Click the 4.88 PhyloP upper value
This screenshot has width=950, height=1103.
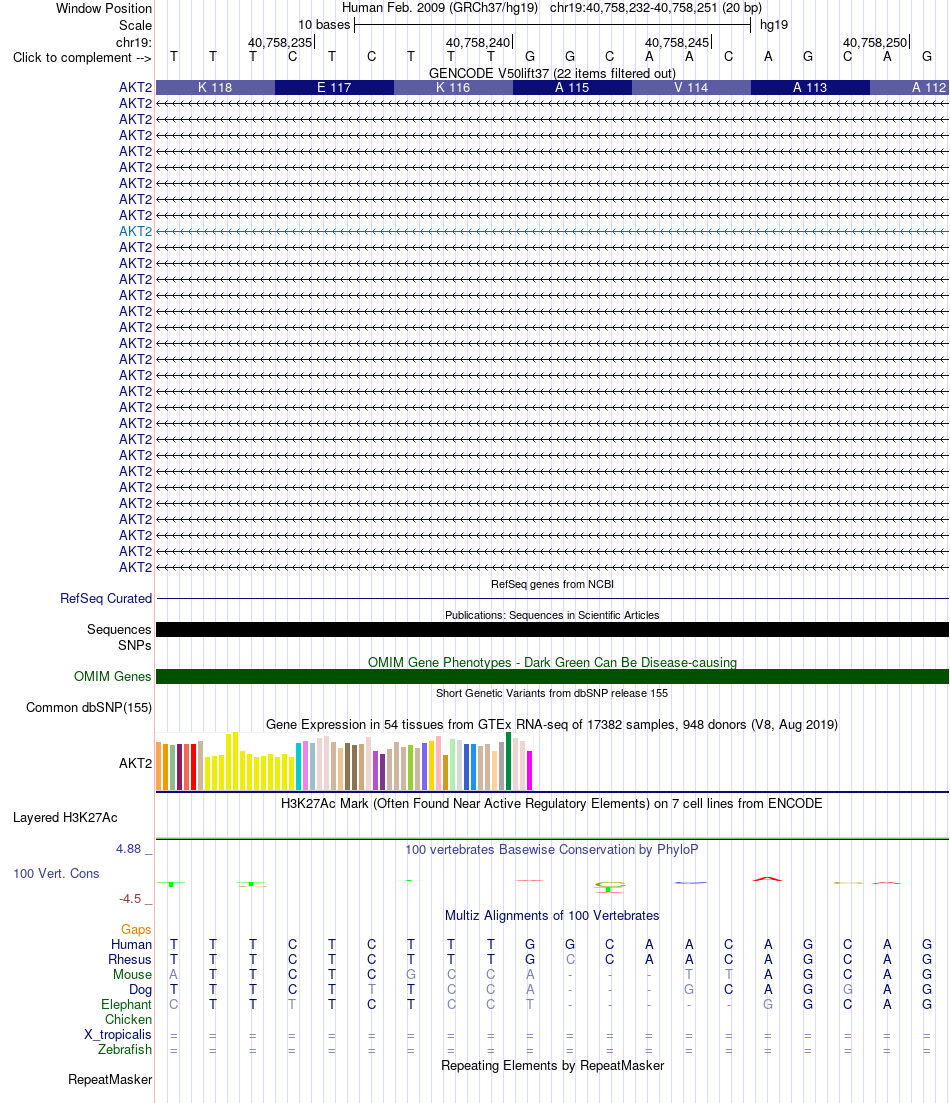(129, 849)
